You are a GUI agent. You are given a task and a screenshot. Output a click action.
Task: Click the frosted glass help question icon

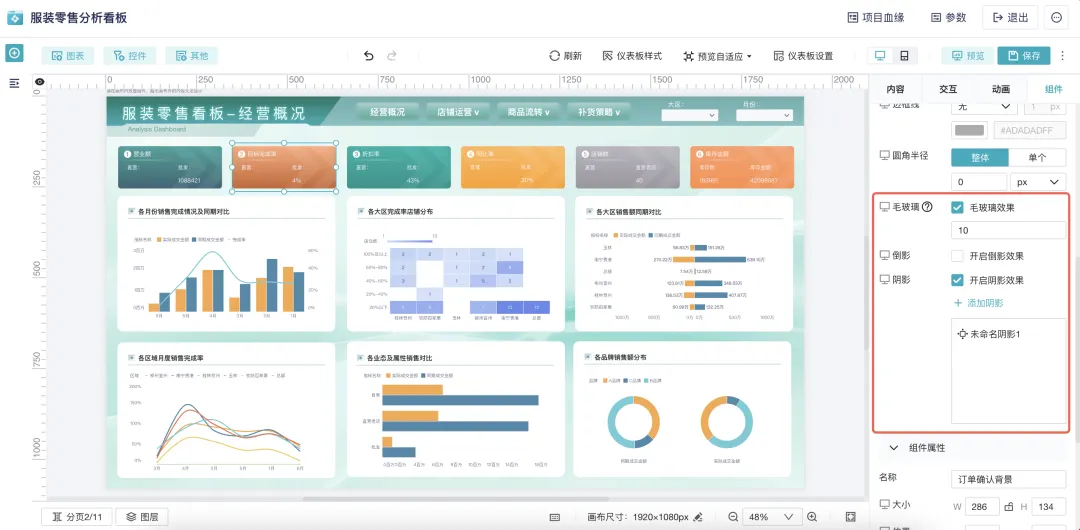(927, 207)
